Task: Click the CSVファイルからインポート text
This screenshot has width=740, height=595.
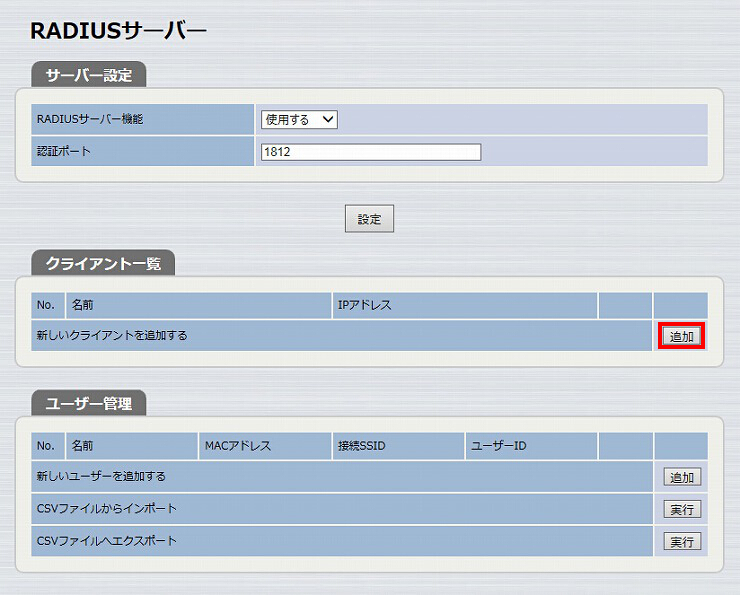Action: click(107, 509)
